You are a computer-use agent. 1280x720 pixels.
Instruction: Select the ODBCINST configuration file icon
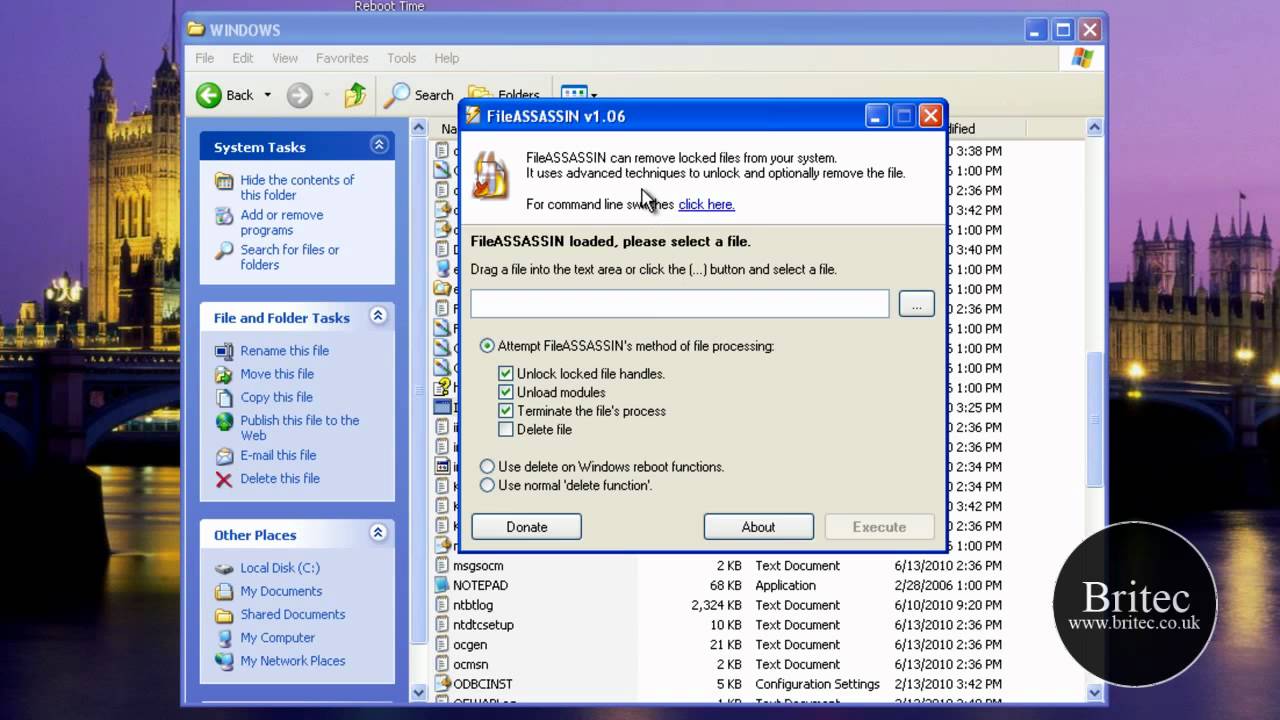pyautogui.click(x=443, y=684)
